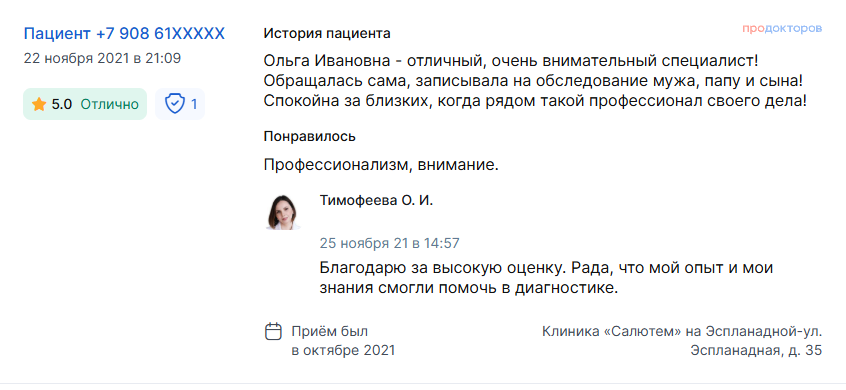The width and height of the screenshot is (846, 390).
Task: Click the Приём был в октябре 2021 text
Action: tap(344, 341)
